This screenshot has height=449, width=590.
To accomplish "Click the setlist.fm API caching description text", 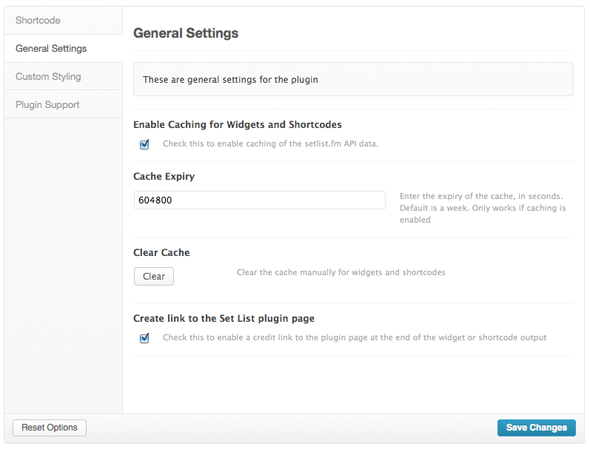I will coord(271,144).
